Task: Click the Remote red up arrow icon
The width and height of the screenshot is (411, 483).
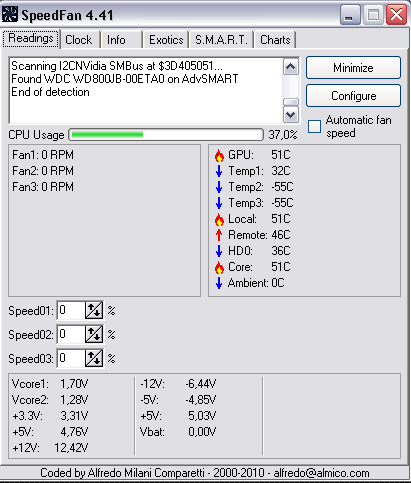Action: tap(219, 235)
